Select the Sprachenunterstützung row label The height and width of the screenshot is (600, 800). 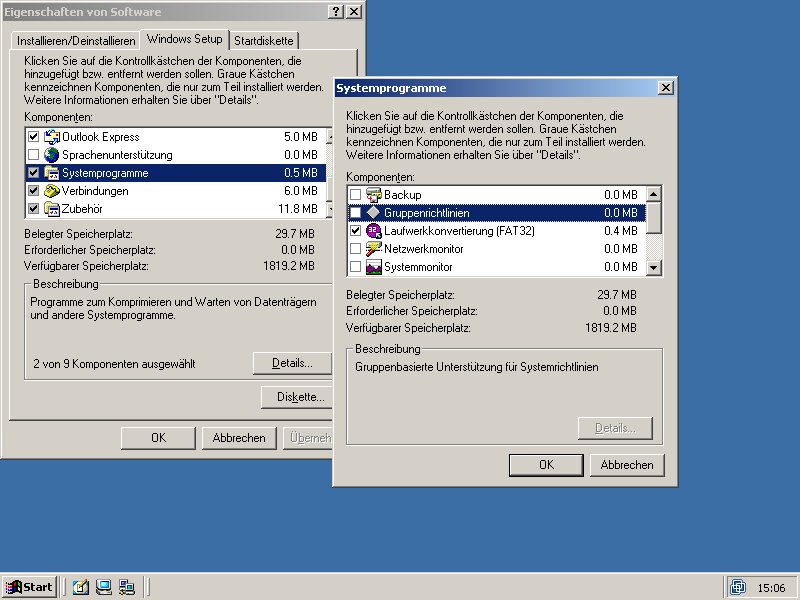click(117, 155)
